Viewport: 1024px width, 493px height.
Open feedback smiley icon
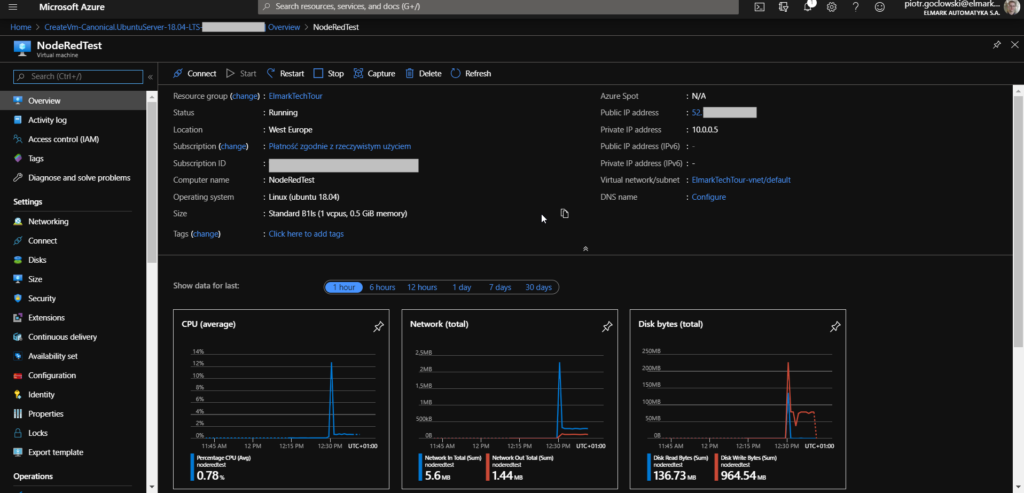(880, 7)
